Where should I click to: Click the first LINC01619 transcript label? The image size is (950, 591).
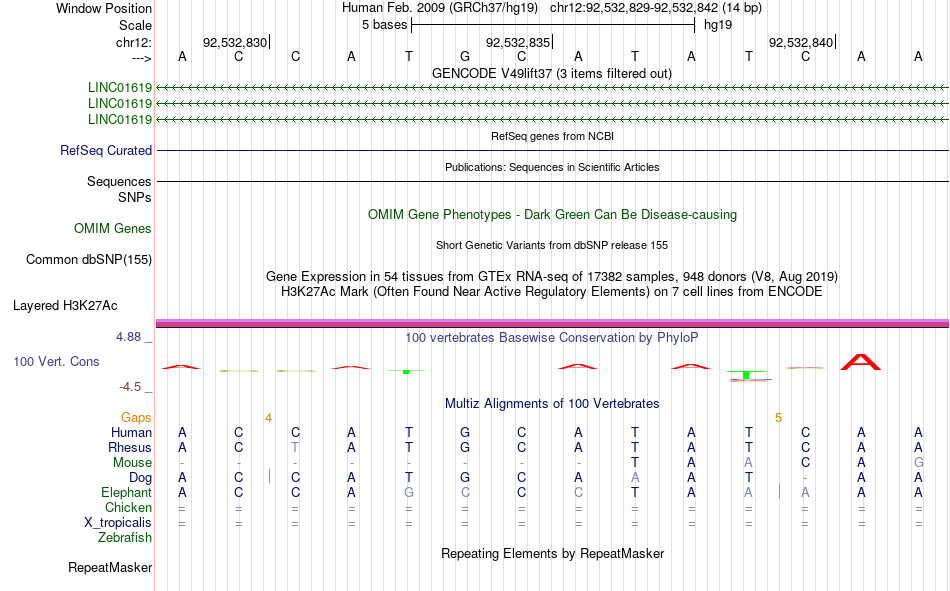coord(120,87)
